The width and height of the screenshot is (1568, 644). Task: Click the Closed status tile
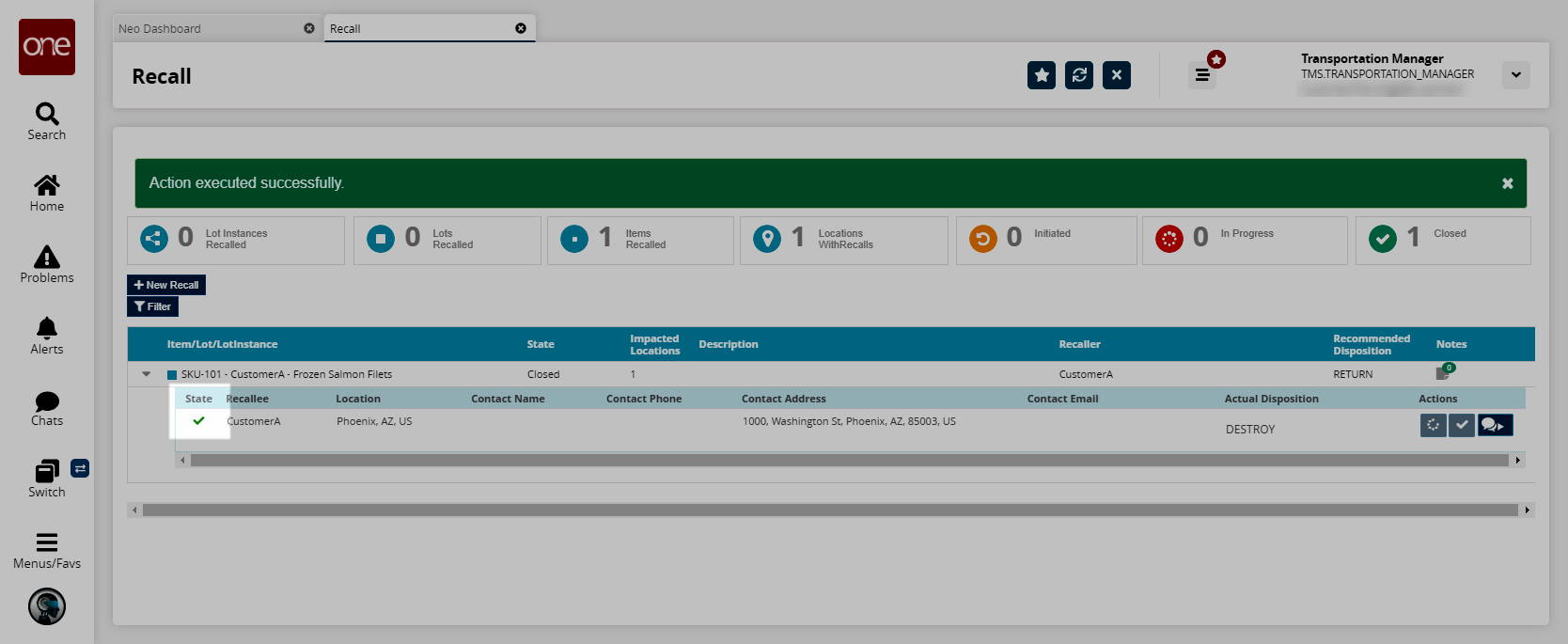point(1443,240)
